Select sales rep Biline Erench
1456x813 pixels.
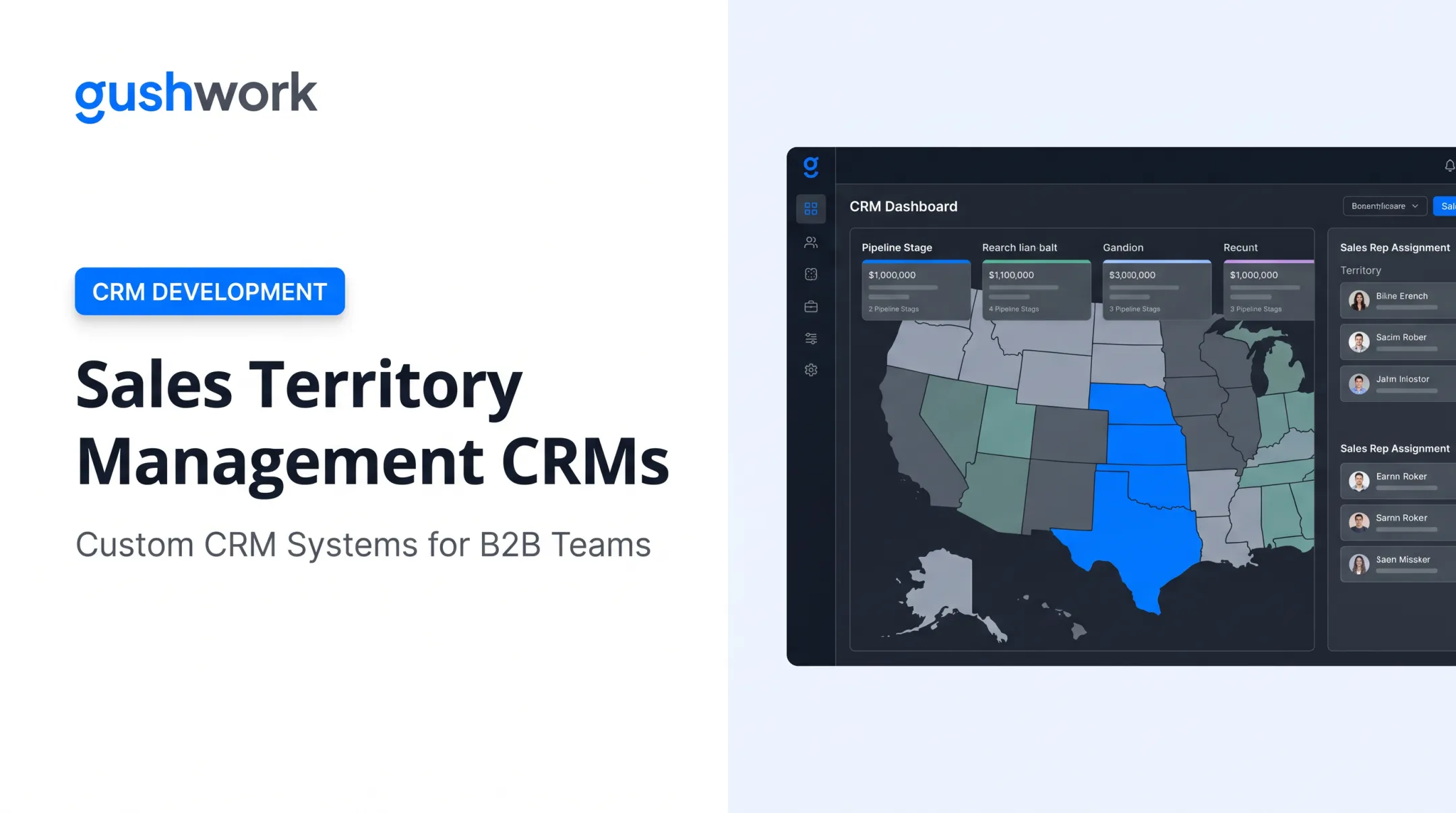tap(1398, 300)
